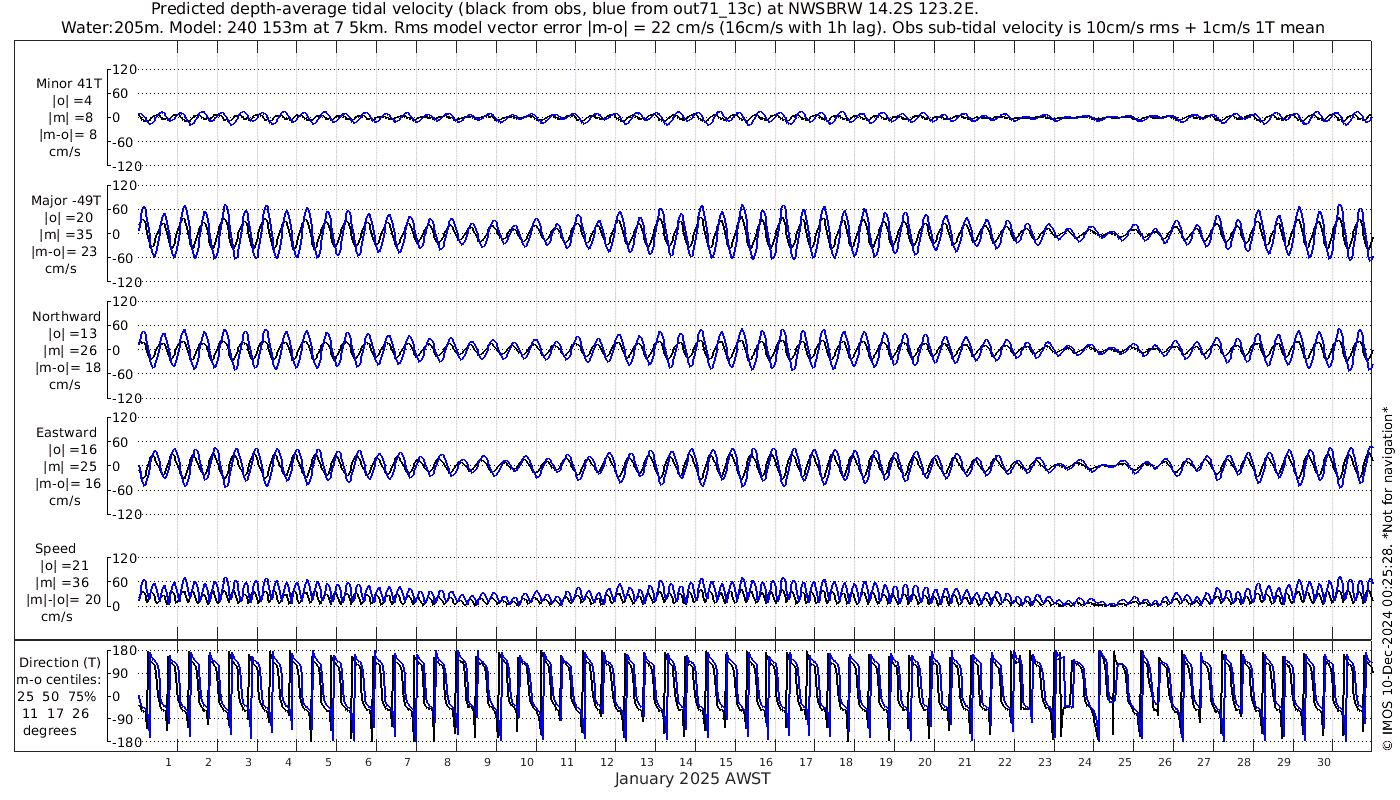Click the '|o| =20' value
The image size is (1400, 800).
coord(68,218)
